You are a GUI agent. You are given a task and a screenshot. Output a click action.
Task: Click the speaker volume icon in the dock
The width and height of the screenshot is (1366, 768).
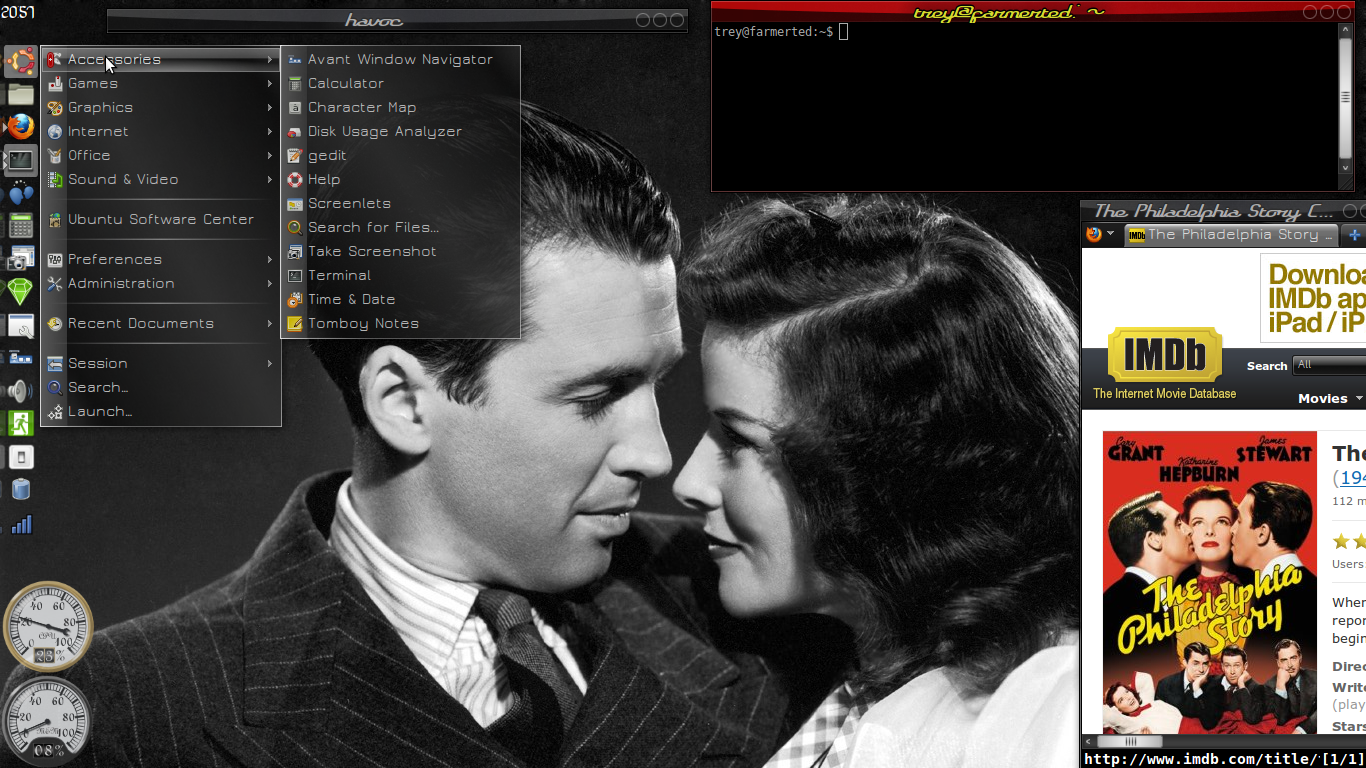pyautogui.click(x=20, y=390)
